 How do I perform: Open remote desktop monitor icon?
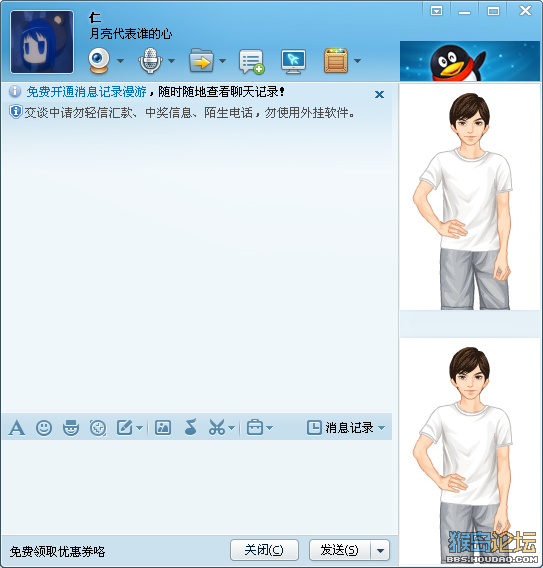click(293, 61)
